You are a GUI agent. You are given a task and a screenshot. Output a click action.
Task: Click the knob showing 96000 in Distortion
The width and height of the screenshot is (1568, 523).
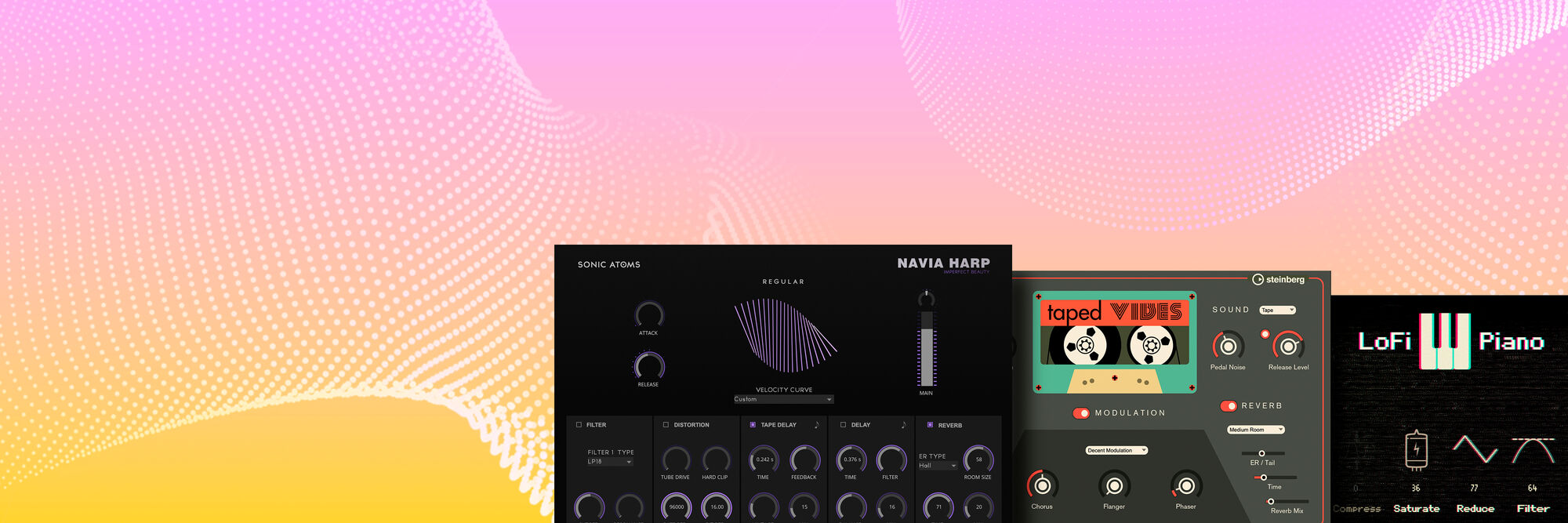[677, 507]
